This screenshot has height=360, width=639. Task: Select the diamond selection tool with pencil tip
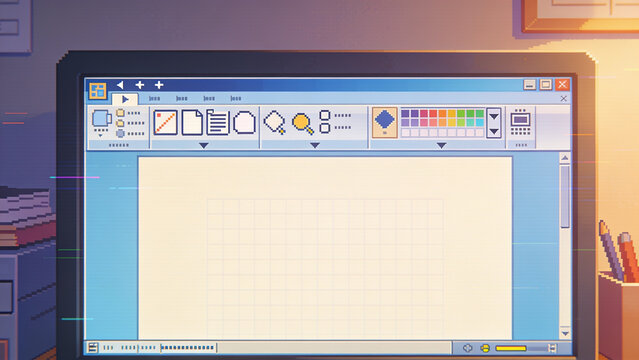275,122
